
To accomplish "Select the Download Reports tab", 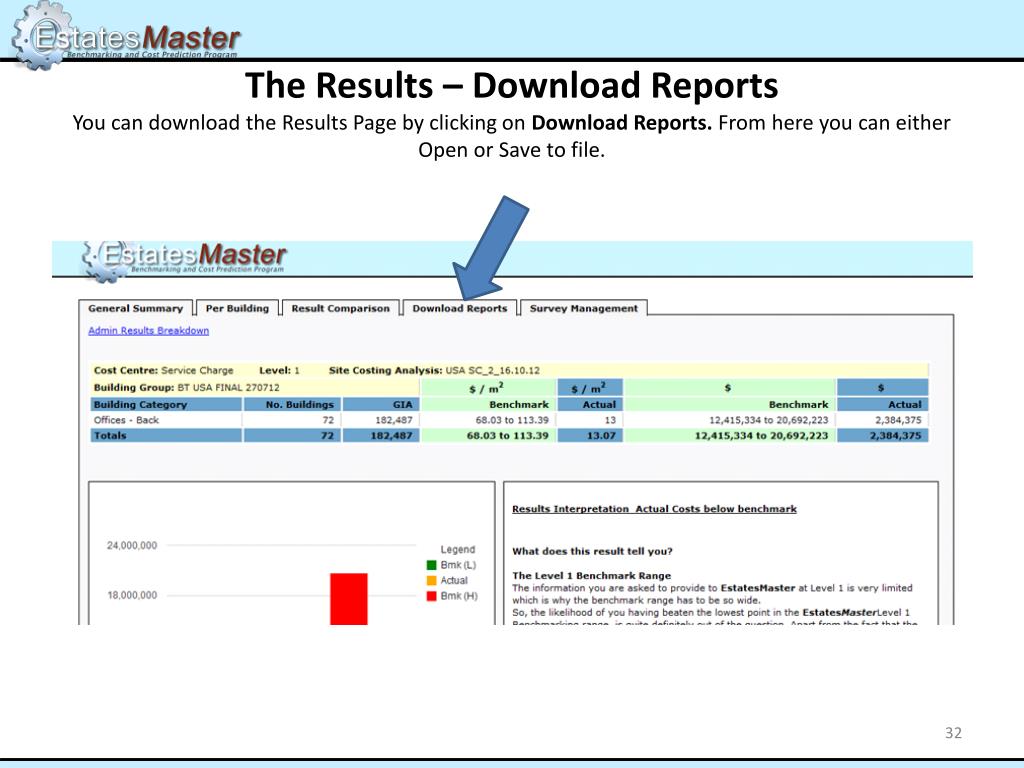I will 460,308.
